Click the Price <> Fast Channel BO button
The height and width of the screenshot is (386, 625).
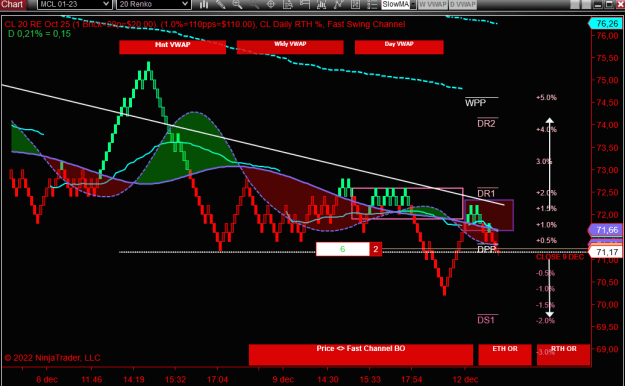(361, 354)
